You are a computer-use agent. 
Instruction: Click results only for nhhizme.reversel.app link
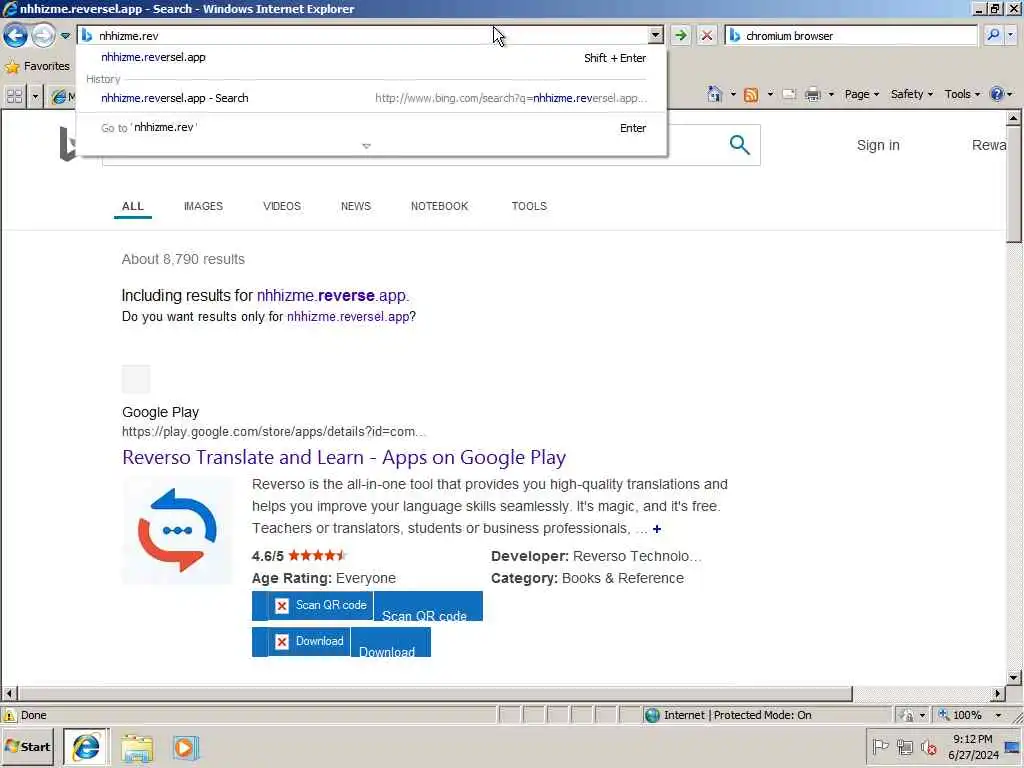pos(348,317)
